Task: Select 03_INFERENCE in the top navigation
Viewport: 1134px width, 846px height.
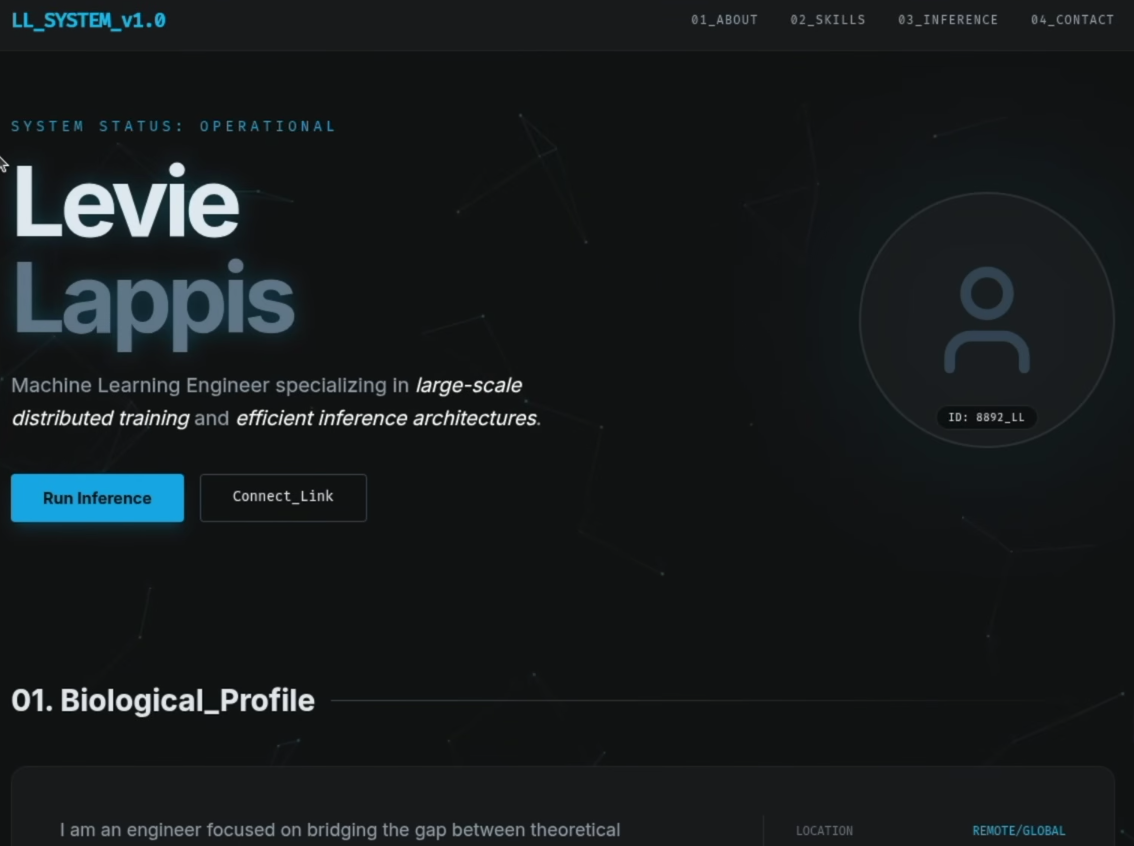Action: click(x=947, y=20)
